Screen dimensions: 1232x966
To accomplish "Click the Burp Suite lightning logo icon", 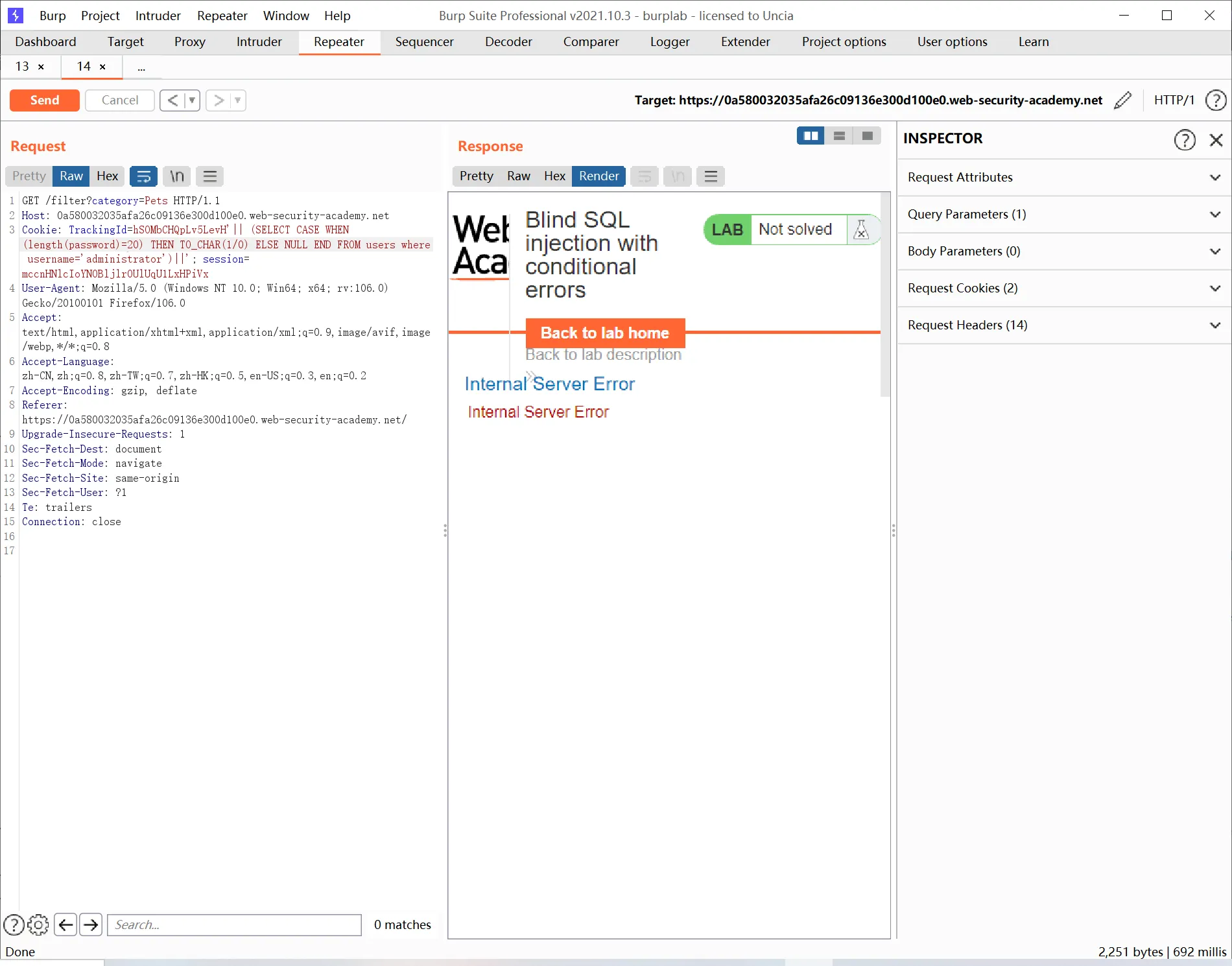I will (x=15, y=15).
